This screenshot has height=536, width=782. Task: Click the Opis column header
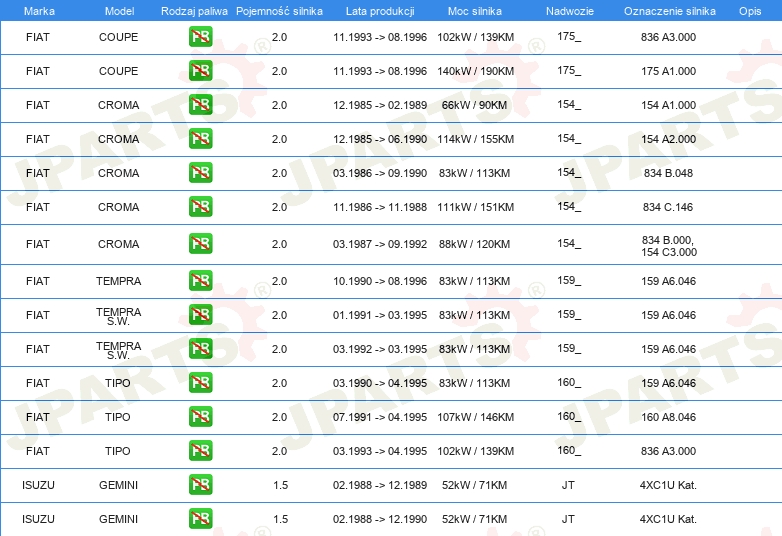750,11
